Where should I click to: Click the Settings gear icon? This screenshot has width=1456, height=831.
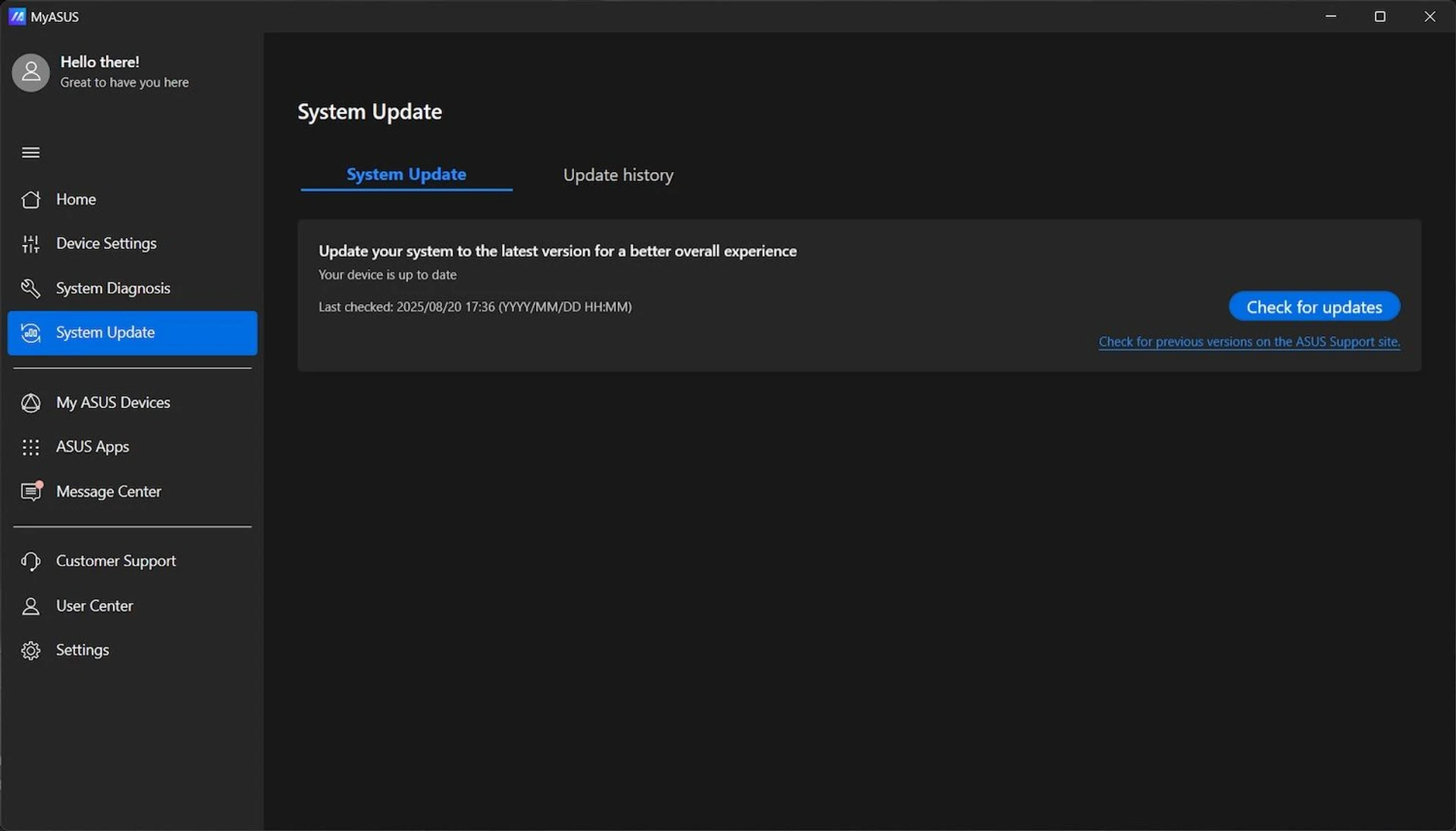coord(31,651)
